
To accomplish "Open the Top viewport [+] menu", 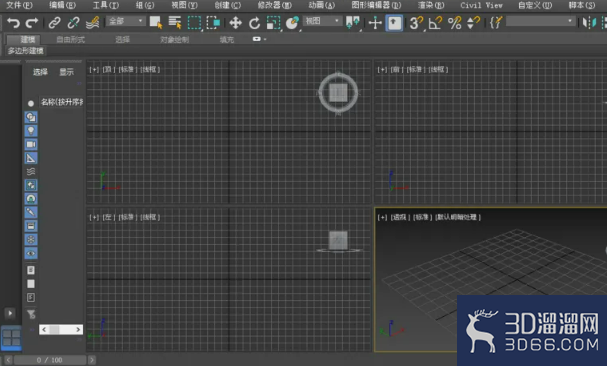I will click(x=94, y=69).
